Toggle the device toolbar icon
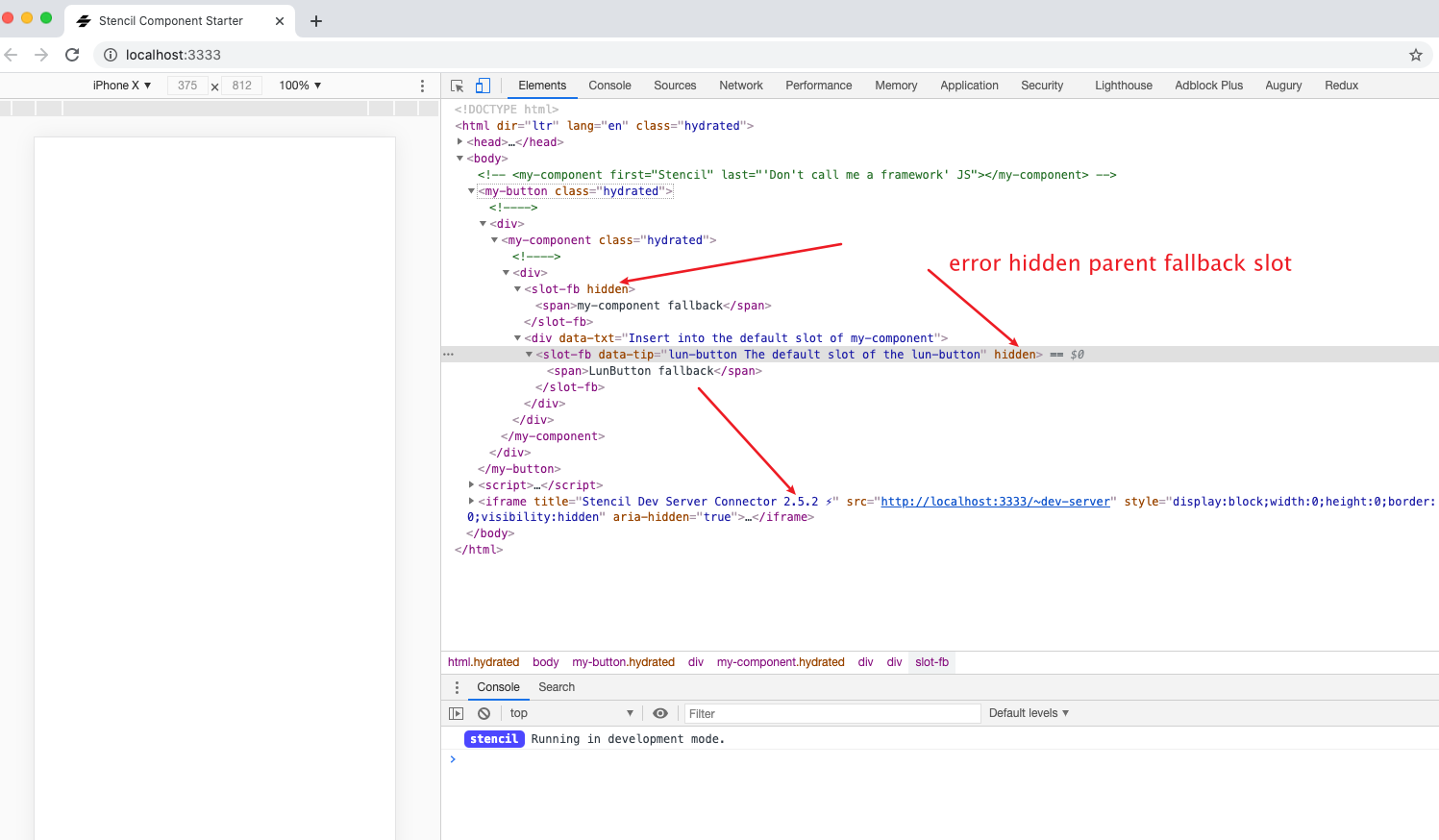 [x=482, y=86]
